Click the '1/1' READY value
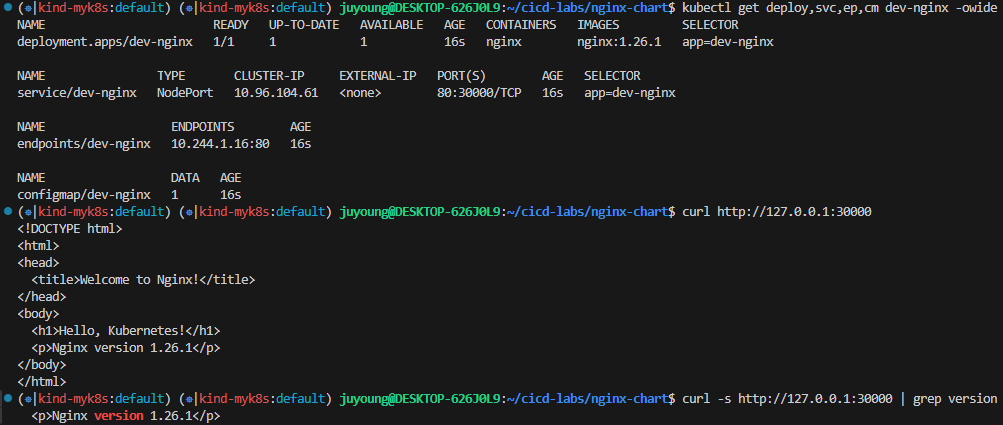The height and width of the screenshot is (425, 1003). 224,42
